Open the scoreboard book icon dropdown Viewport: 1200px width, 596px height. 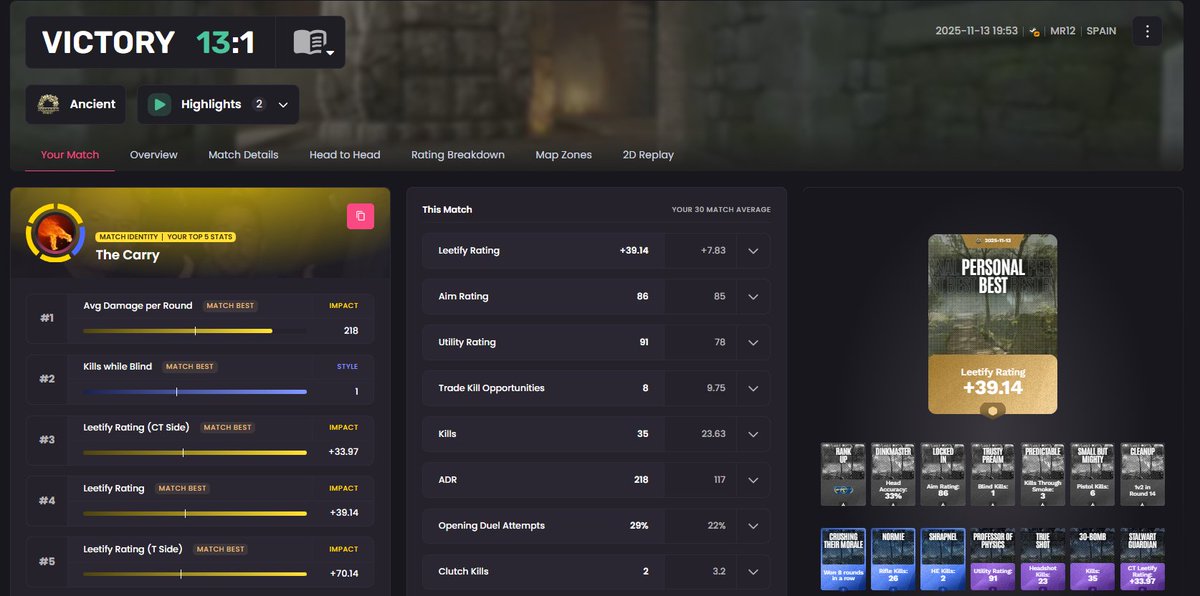click(x=310, y=42)
